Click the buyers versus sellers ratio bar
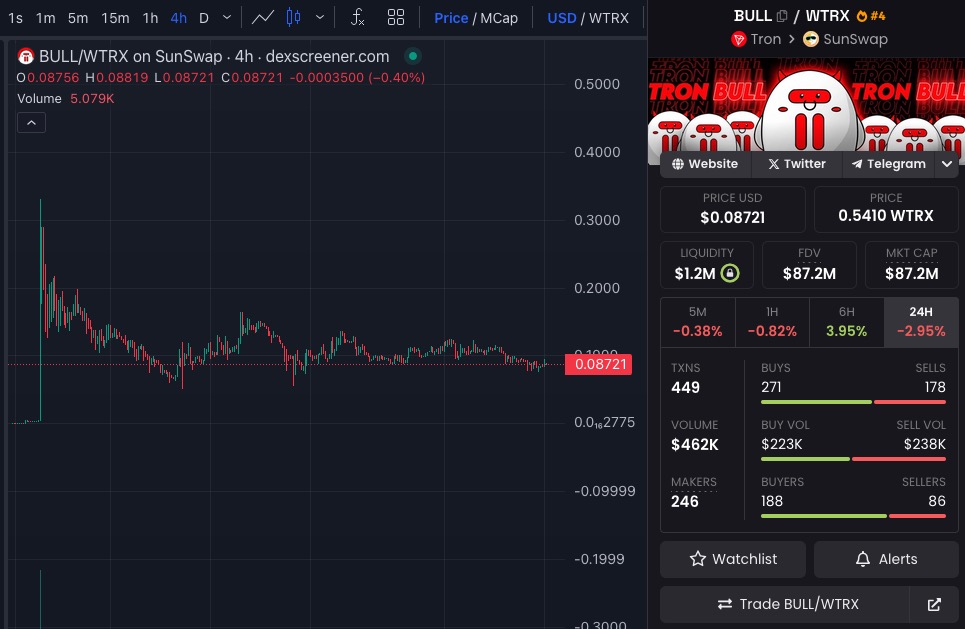Screen dimensions: 965x629 point(853,516)
